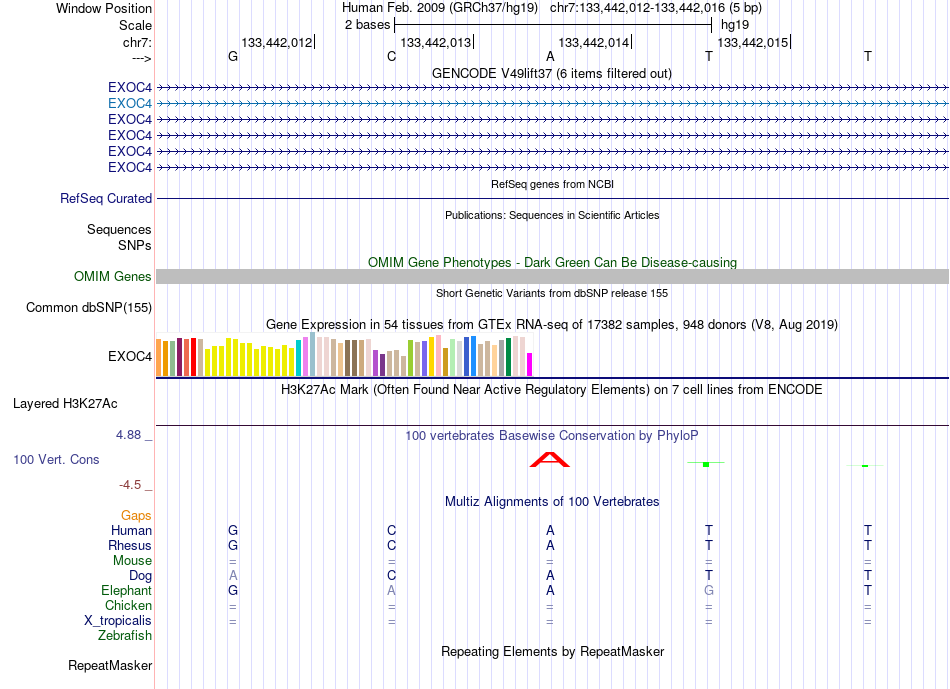Click the 'Human' species label

131,530
